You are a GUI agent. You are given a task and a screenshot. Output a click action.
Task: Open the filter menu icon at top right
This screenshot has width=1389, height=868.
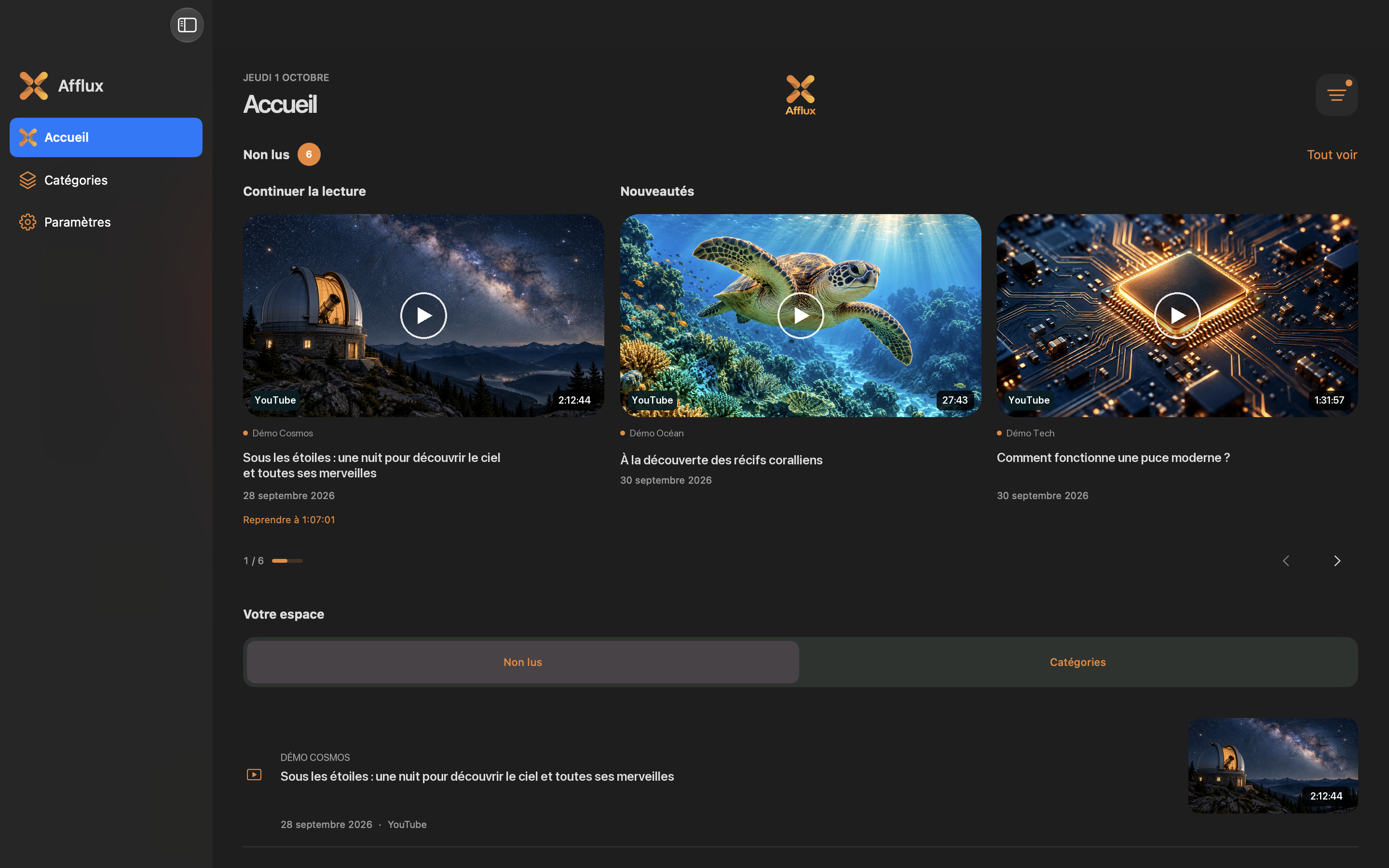(x=1336, y=95)
